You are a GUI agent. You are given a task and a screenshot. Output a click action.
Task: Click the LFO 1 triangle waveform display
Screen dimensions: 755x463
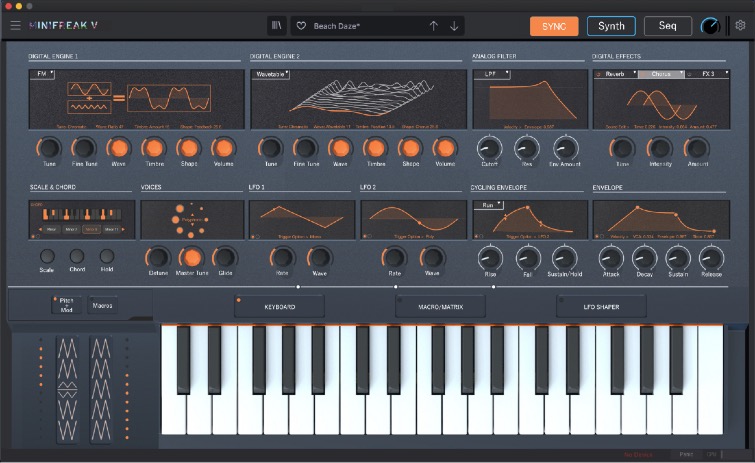302,220
